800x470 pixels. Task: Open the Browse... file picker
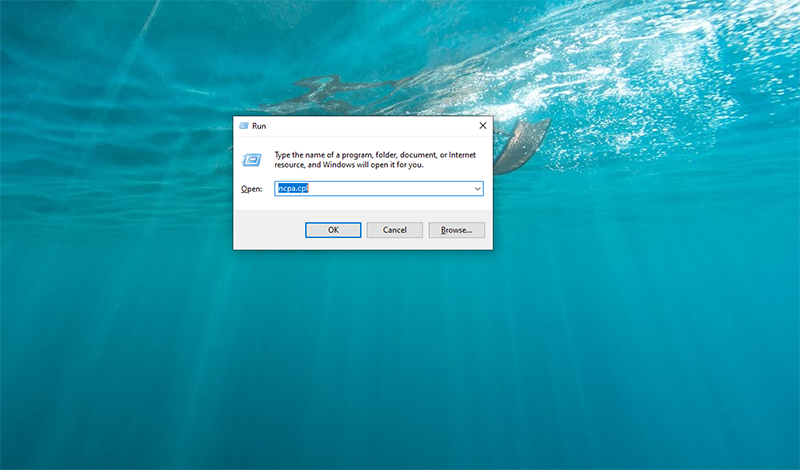click(456, 230)
